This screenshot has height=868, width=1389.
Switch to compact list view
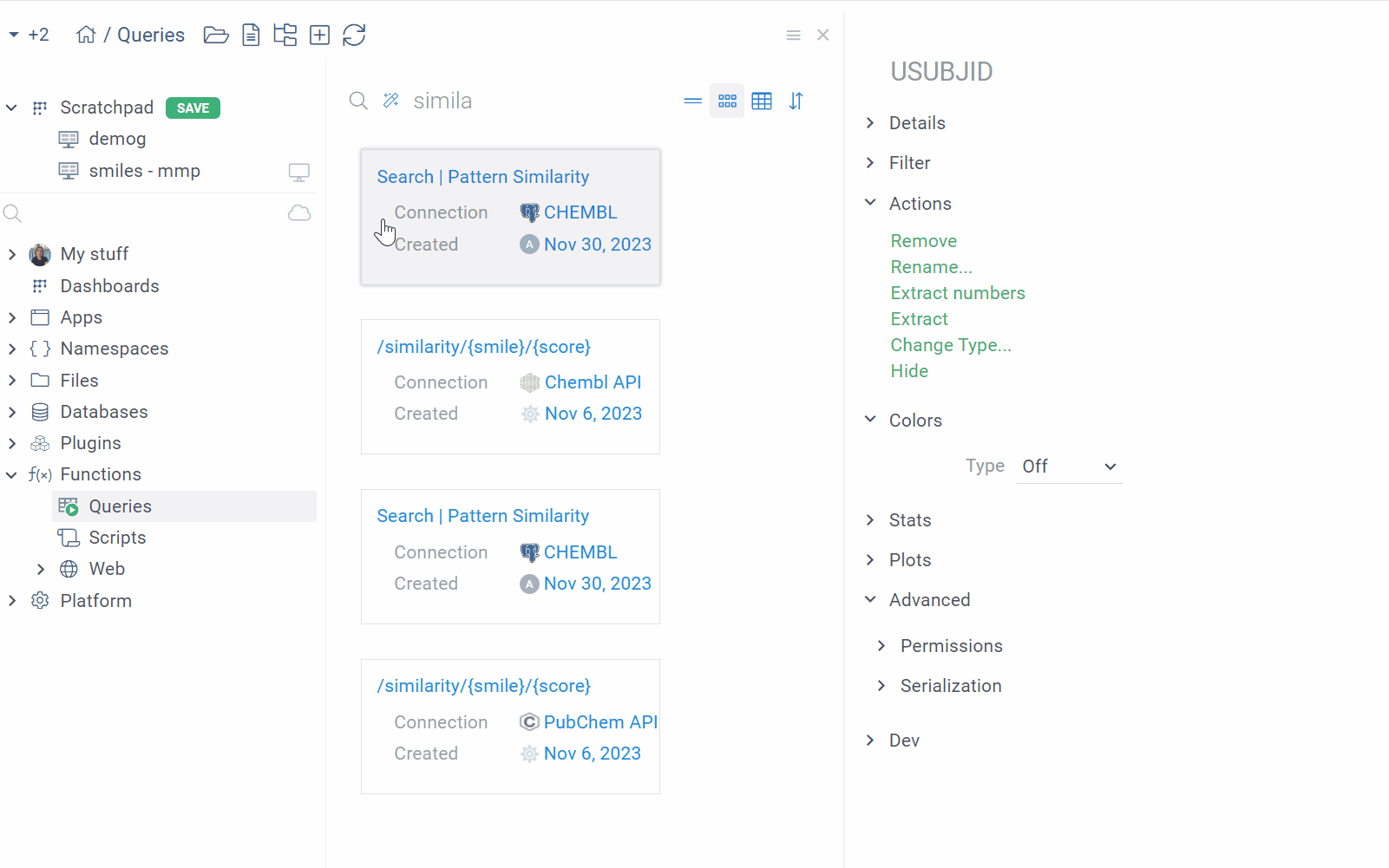[692, 101]
